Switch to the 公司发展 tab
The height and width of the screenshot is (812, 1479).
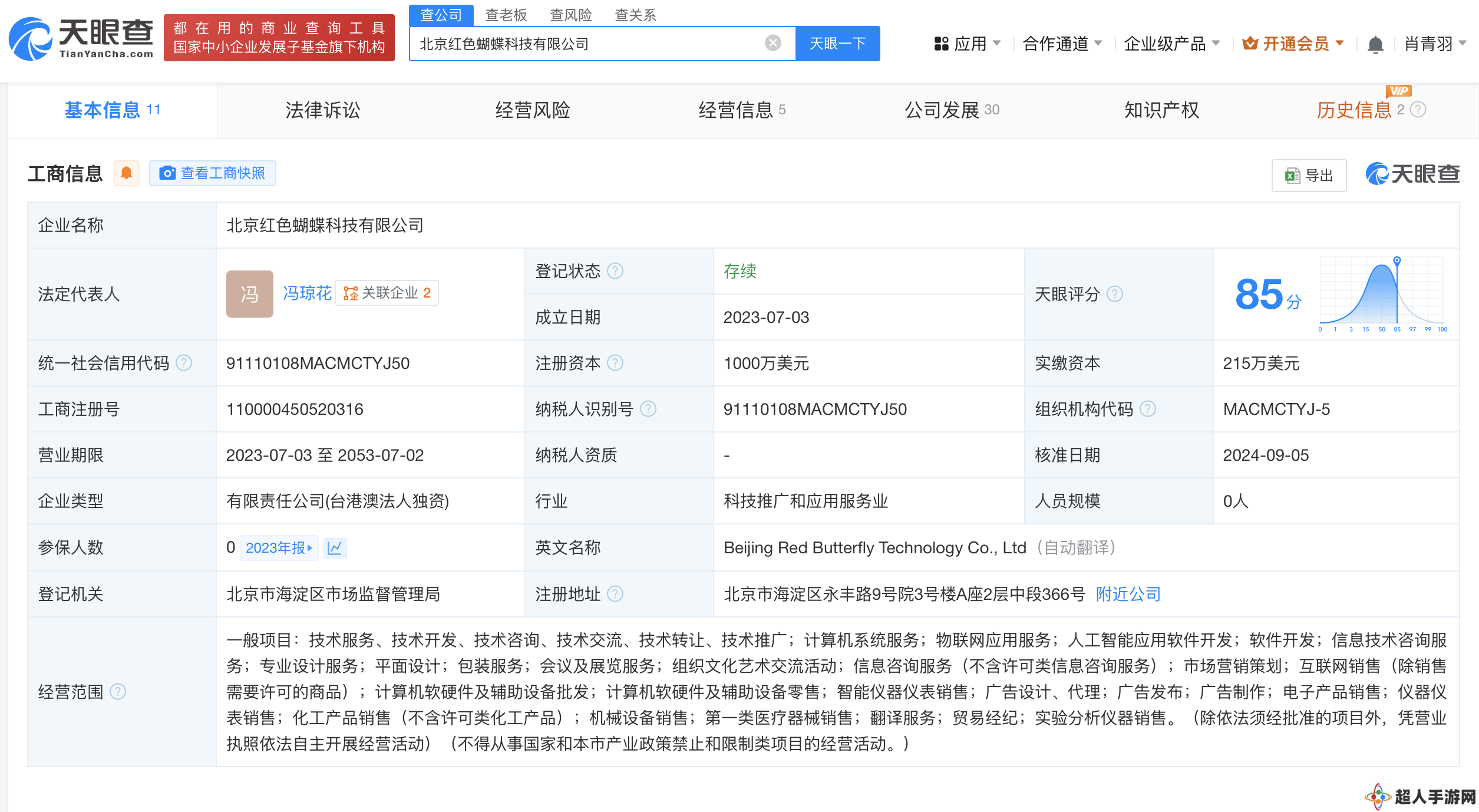coord(952,110)
